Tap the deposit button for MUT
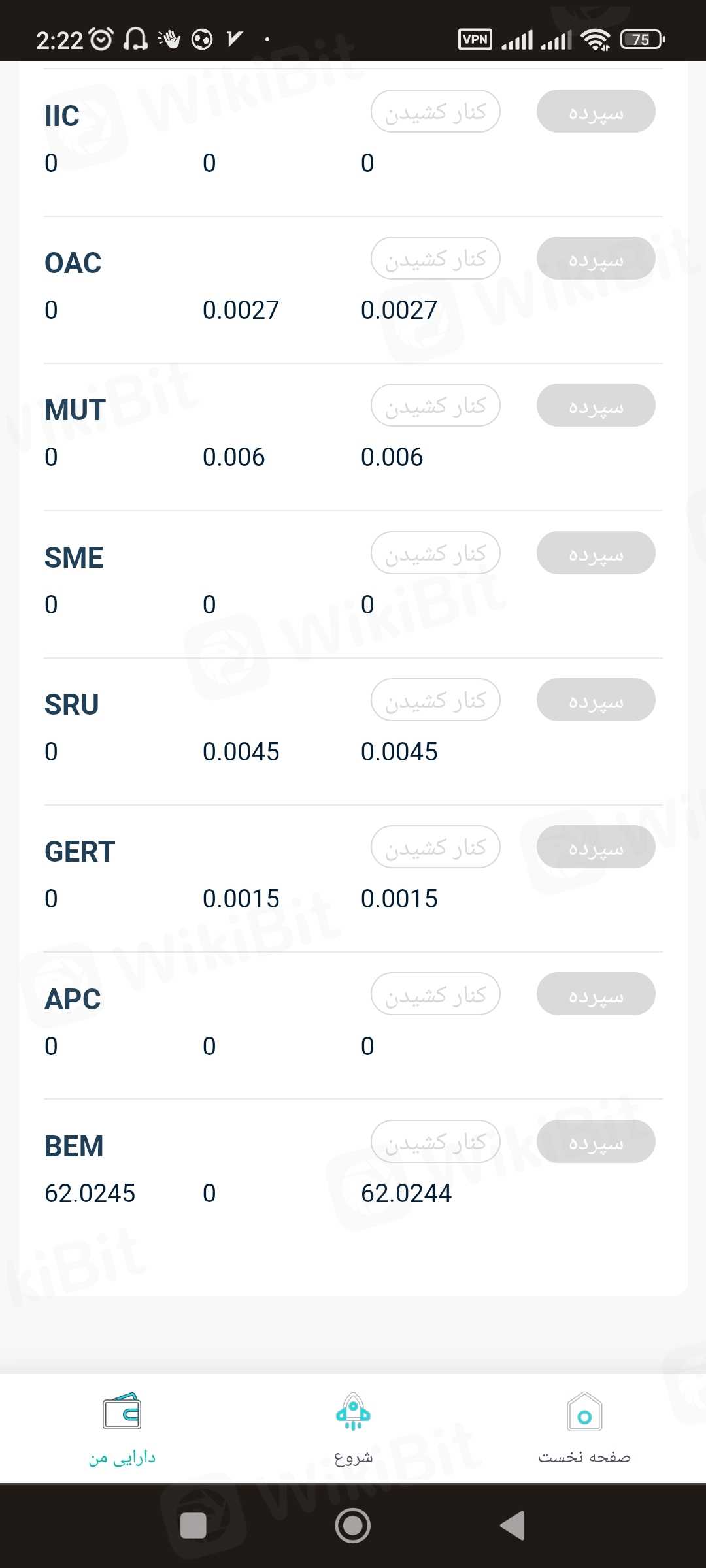706x1568 pixels. (x=596, y=406)
